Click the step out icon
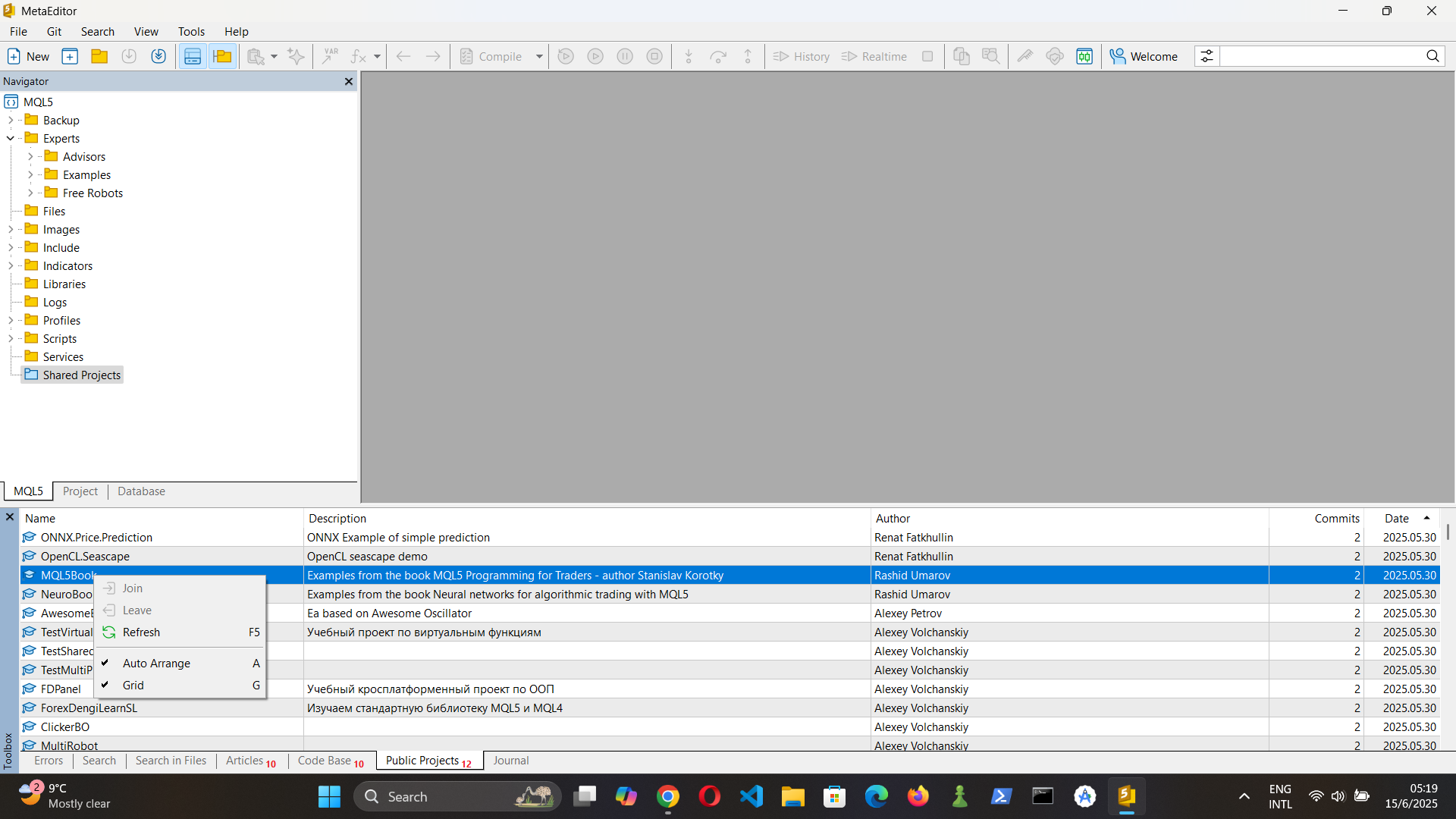The width and height of the screenshot is (1456, 819). pos(748,56)
